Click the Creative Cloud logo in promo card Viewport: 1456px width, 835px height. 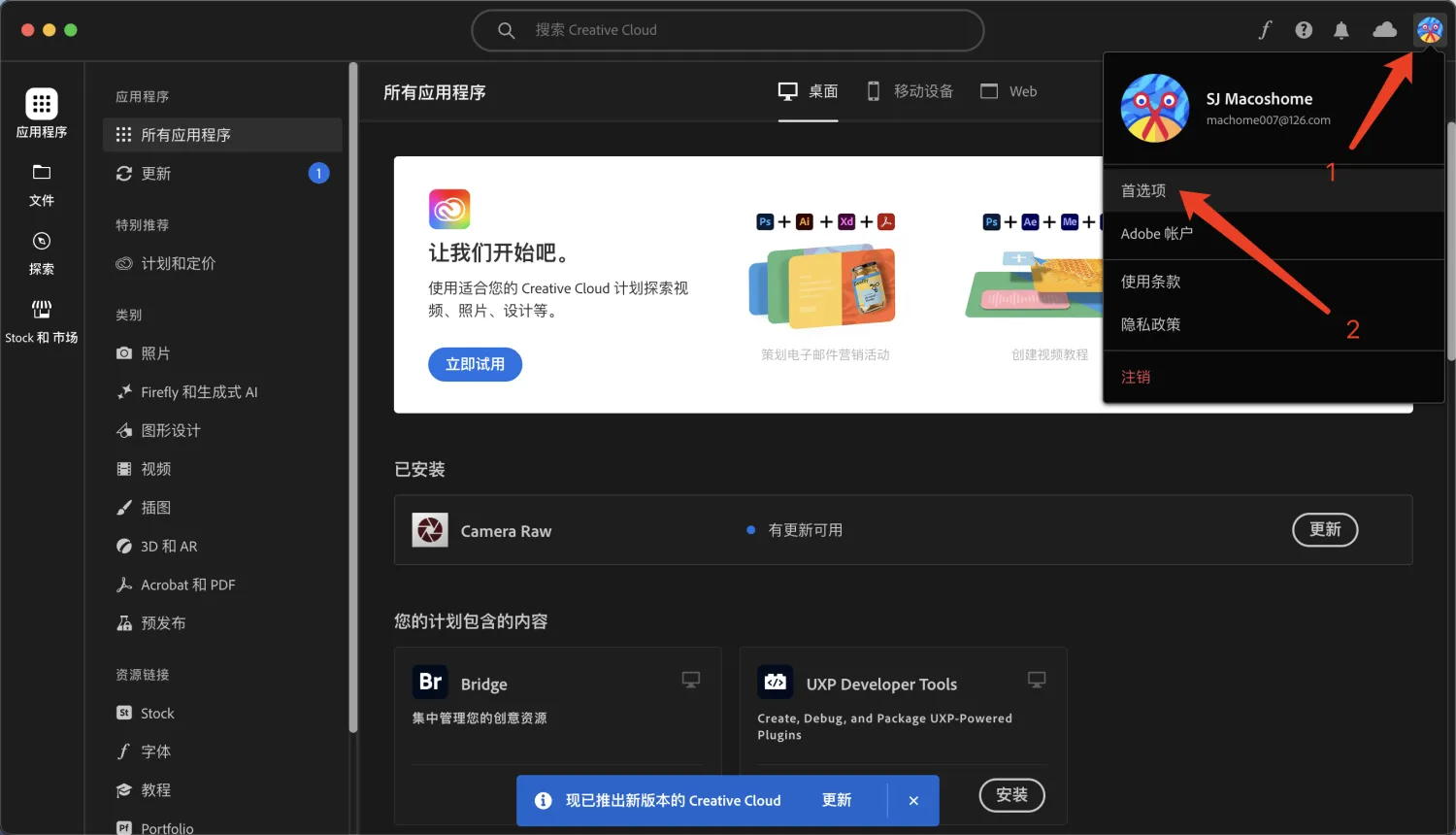pyautogui.click(x=449, y=209)
